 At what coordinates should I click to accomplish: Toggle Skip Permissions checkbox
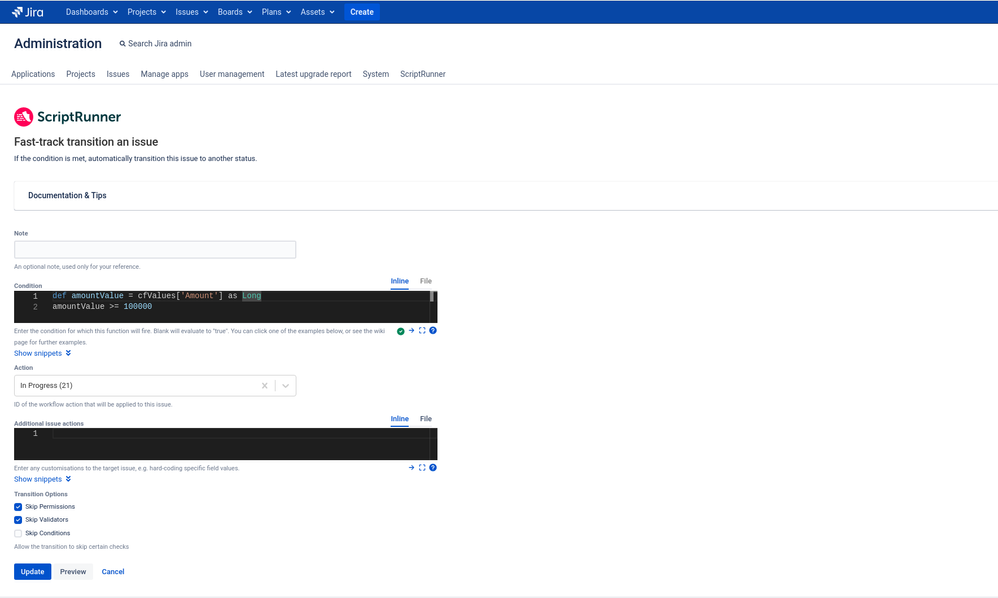click(x=18, y=507)
